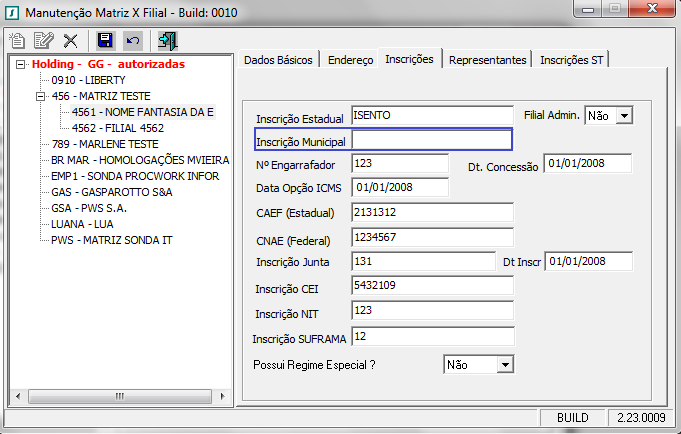681x434 pixels.
Task: Click the Inscrição Estadual field
Action: [432, 116]
